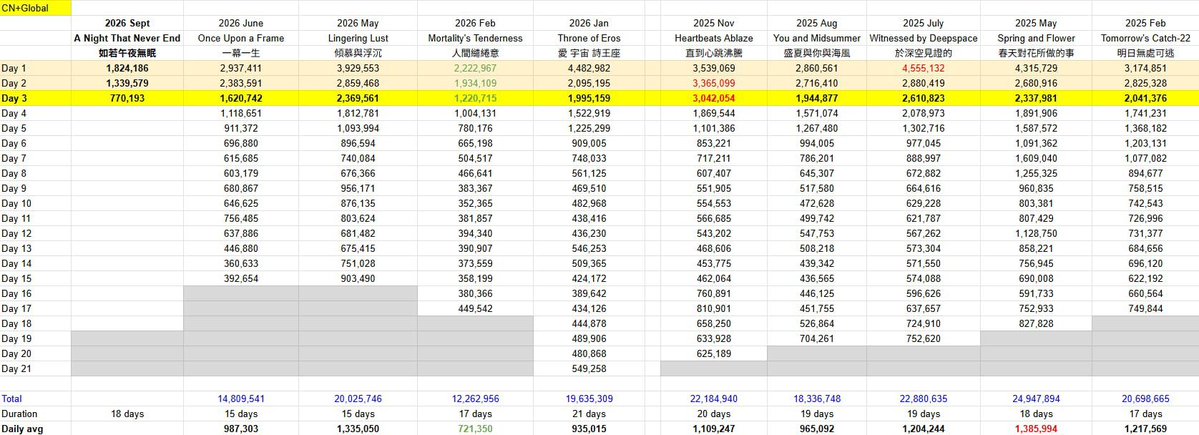Click the Daily avg row label

(21, 429)
